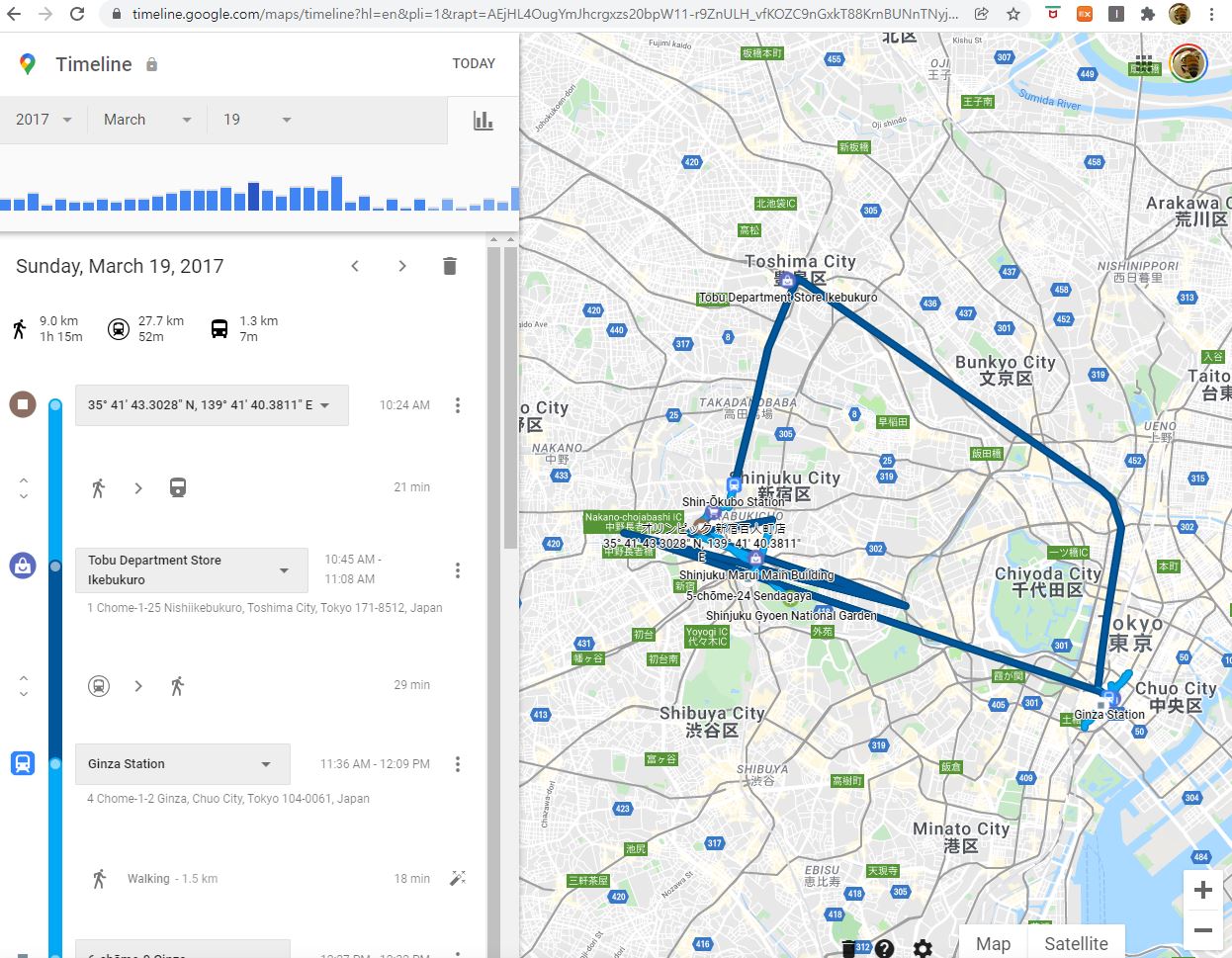The image size is (1232, 958).
Task: Open the red shield browser extension
Action: pyautogui.click(x=1054, y=15)
